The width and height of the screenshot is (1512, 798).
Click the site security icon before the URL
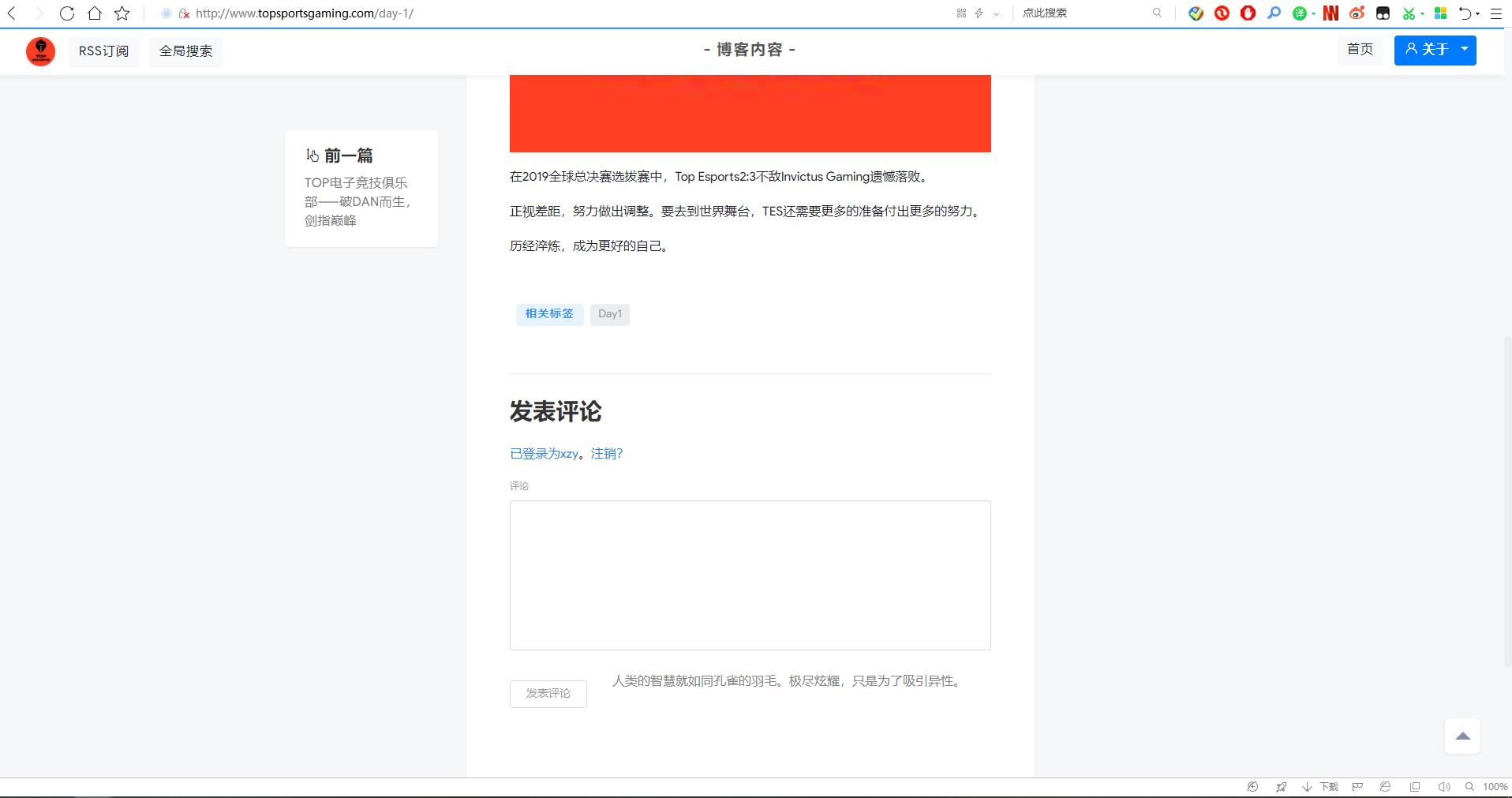pos(184,13)
